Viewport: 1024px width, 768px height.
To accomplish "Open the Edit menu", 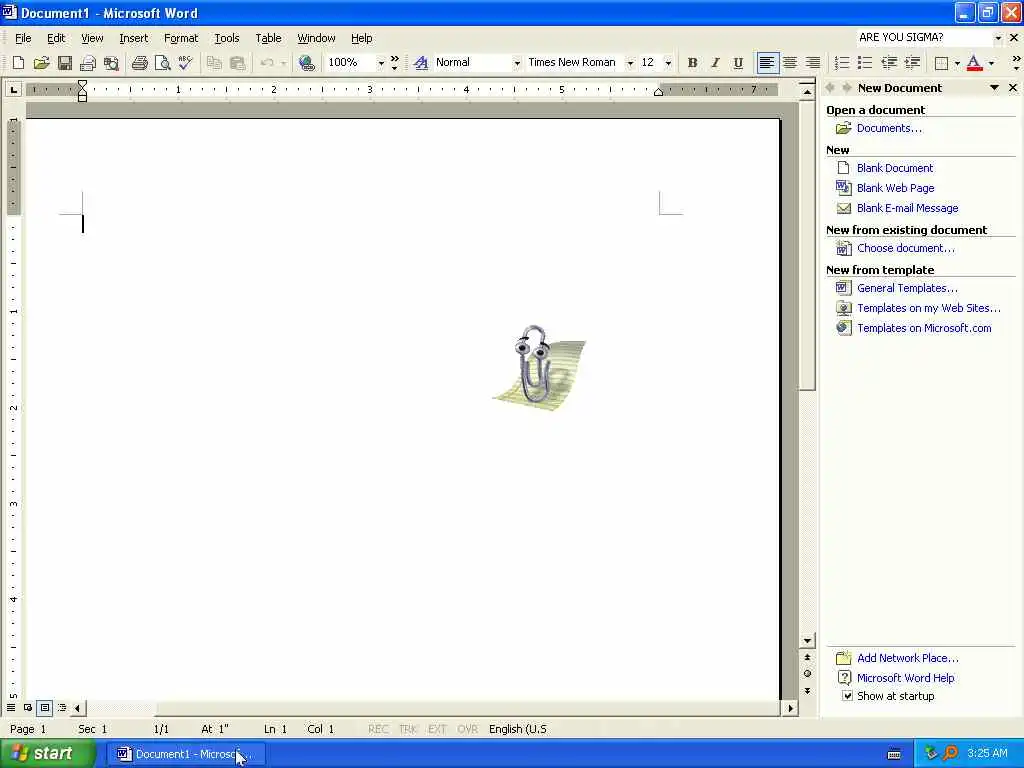I will [56, 38].
